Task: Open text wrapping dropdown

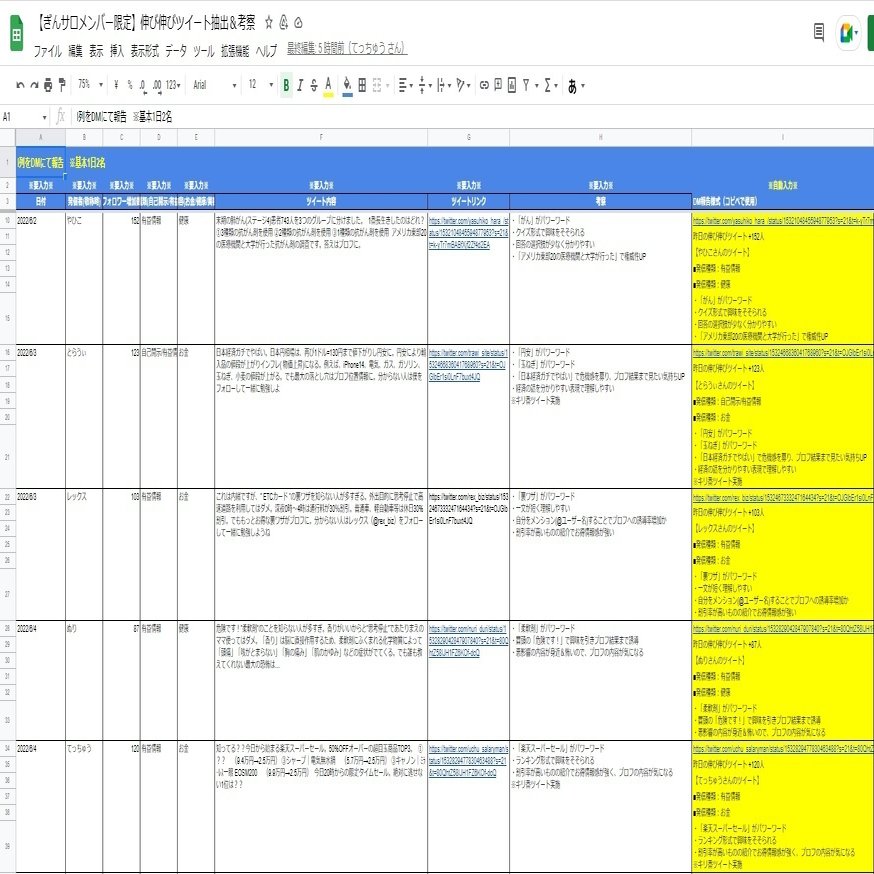Action: click(x=444, y=85)
